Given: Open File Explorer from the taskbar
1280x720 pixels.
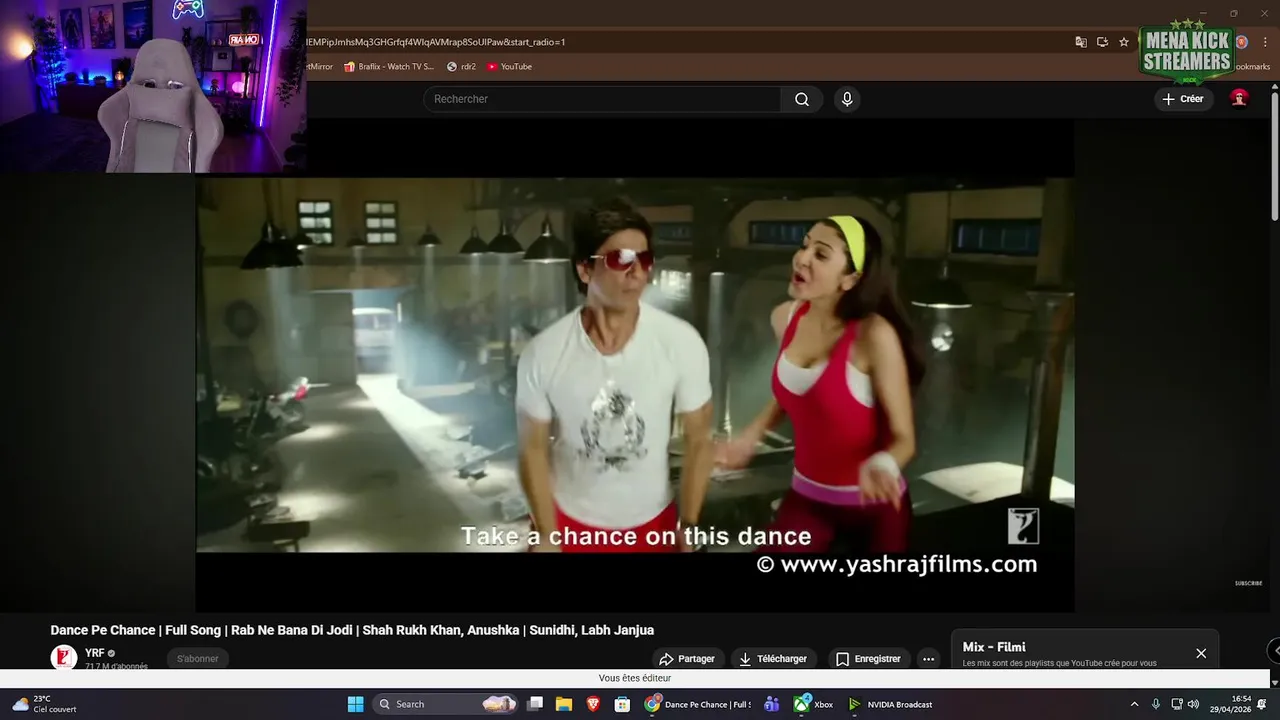Looking at the screenshot, I should (x=564, y=704).
